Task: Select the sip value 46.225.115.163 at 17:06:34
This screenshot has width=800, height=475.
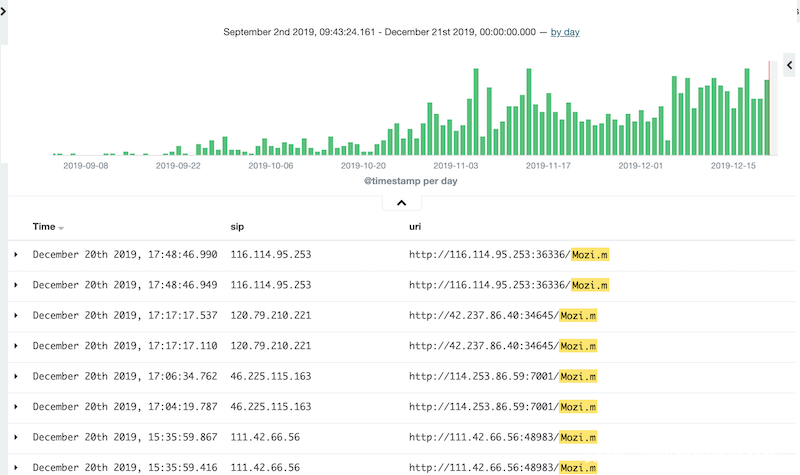Action: pos(271,376)
